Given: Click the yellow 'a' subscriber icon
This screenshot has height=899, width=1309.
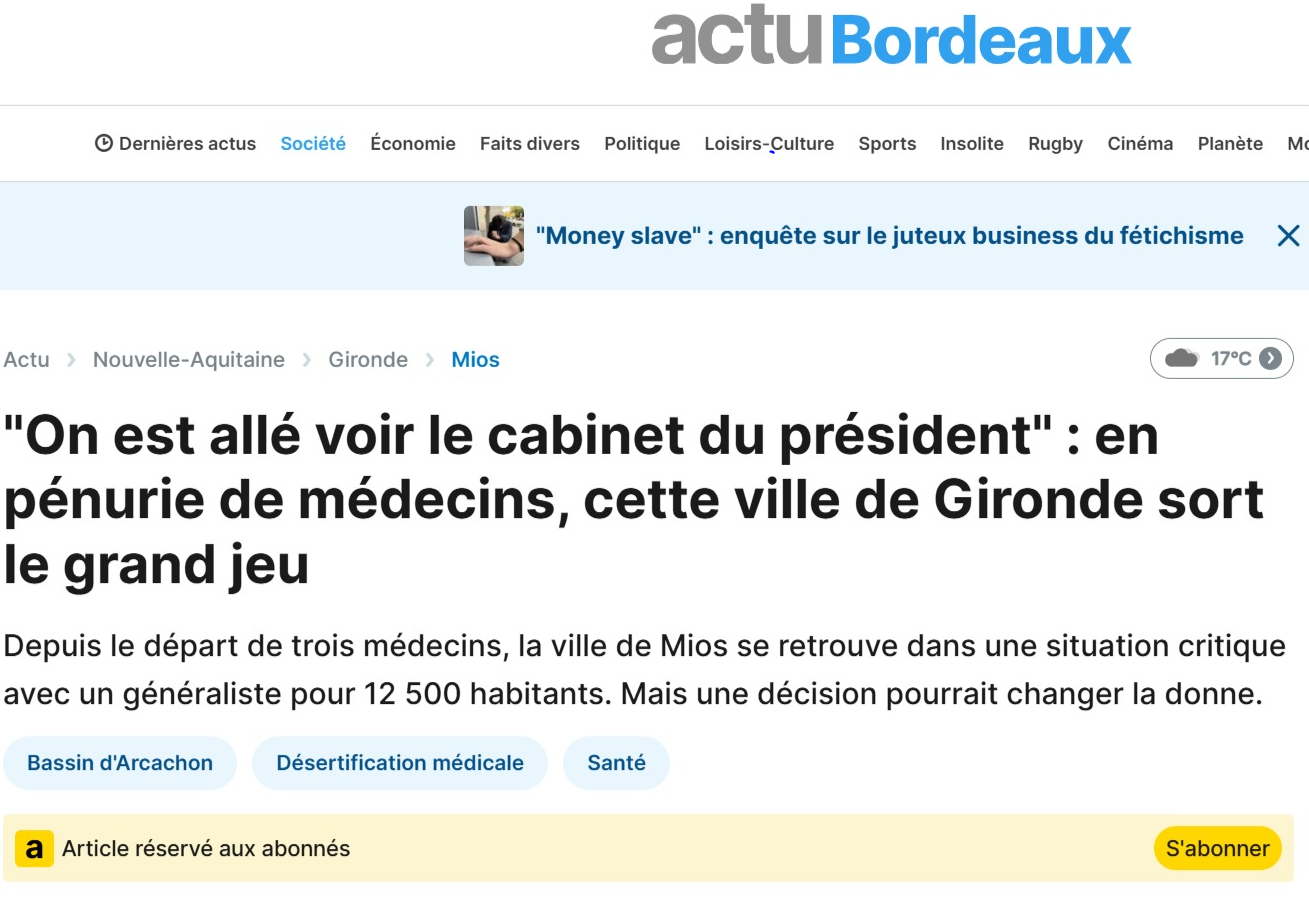Looking at the screenshot, I should pyautogui.click(x=34, y=849).
